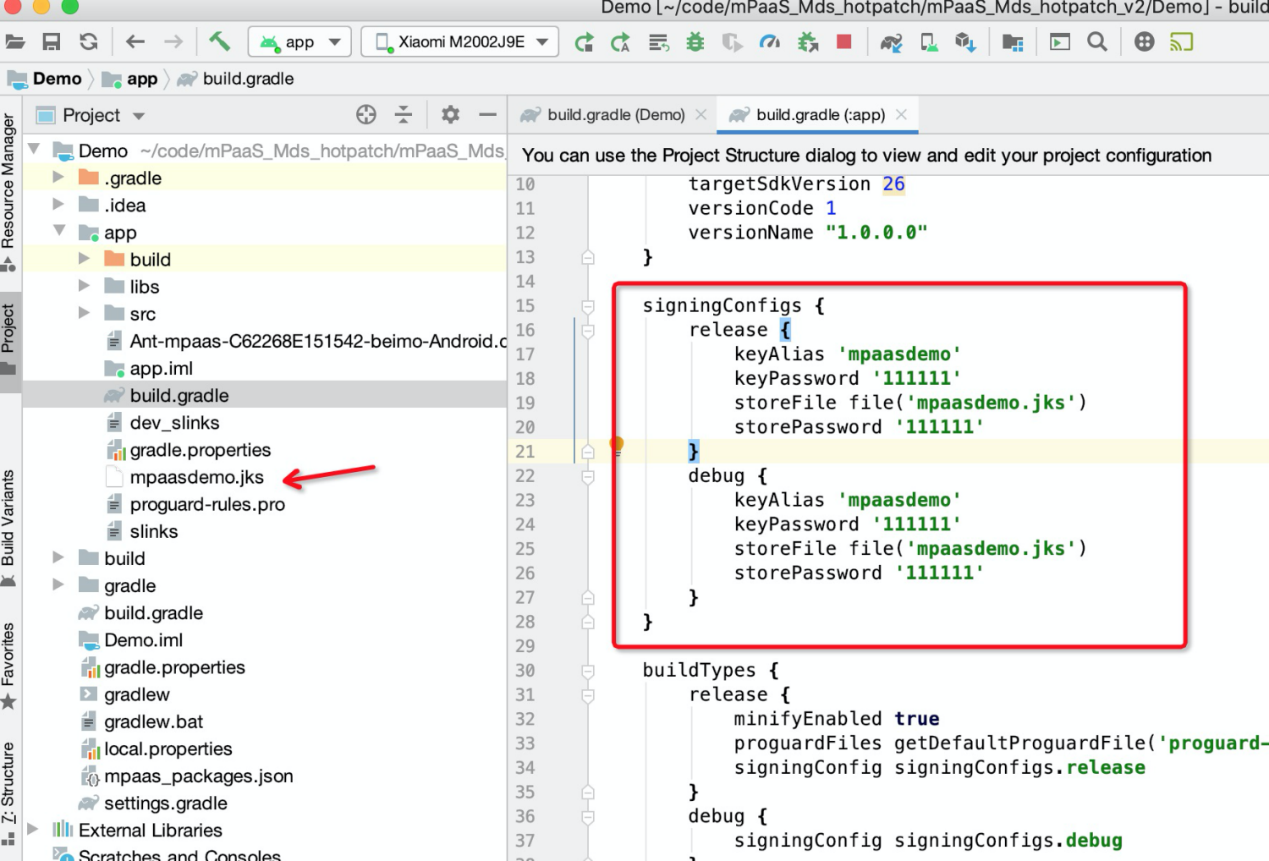Open the Xiaomi M2002J9E device dropdown

click(460, 42)
